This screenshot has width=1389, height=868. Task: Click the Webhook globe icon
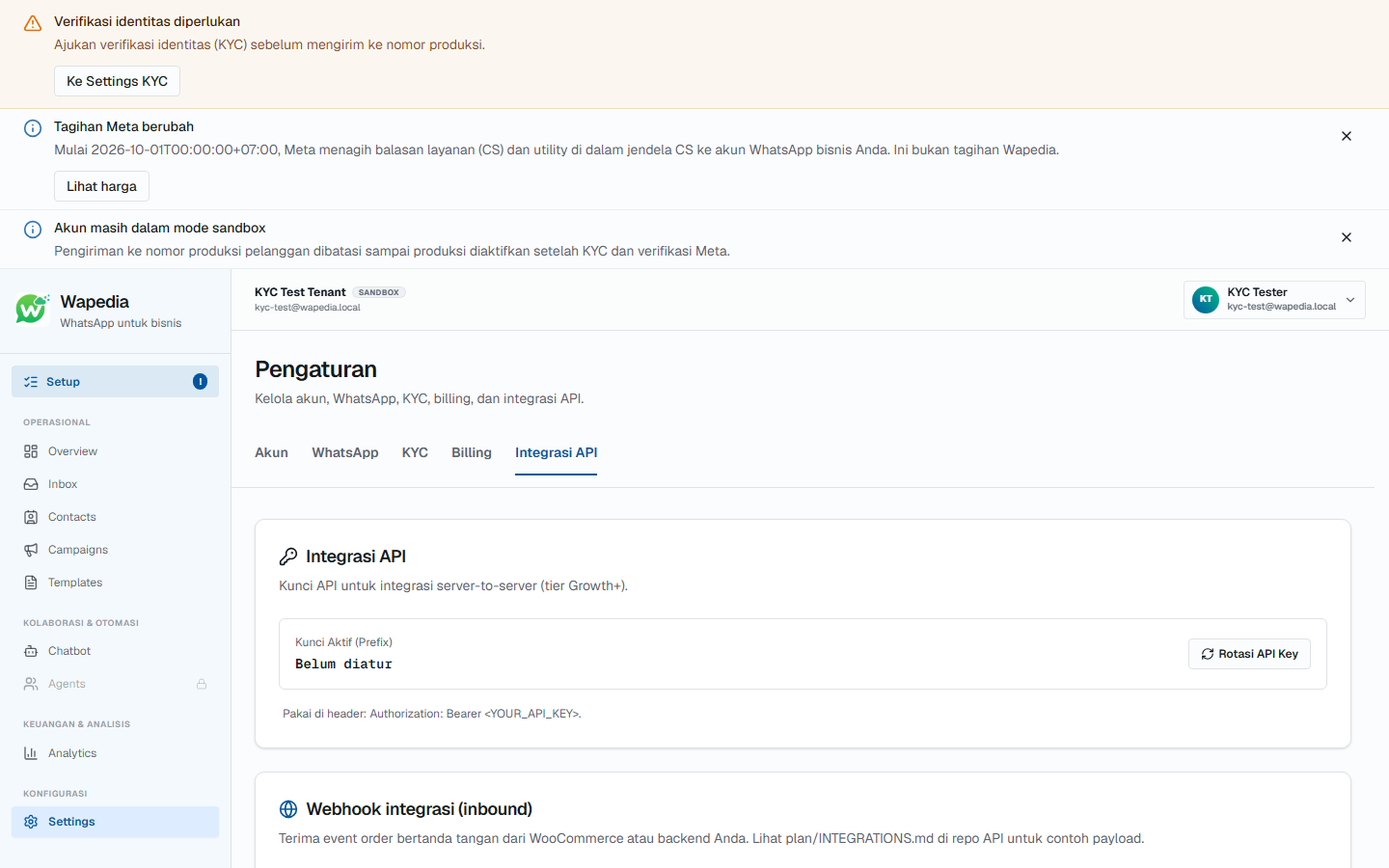click(288, 809)
